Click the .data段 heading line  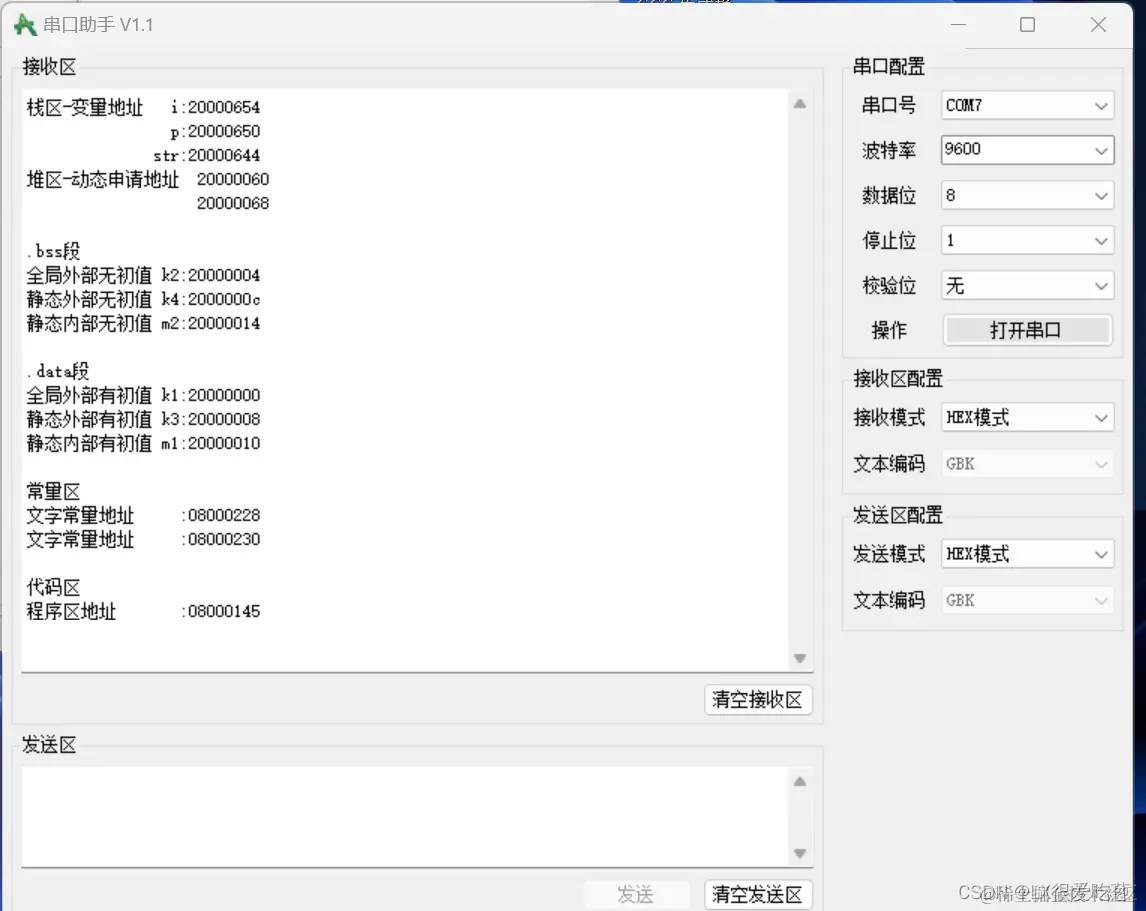(58, 371)
